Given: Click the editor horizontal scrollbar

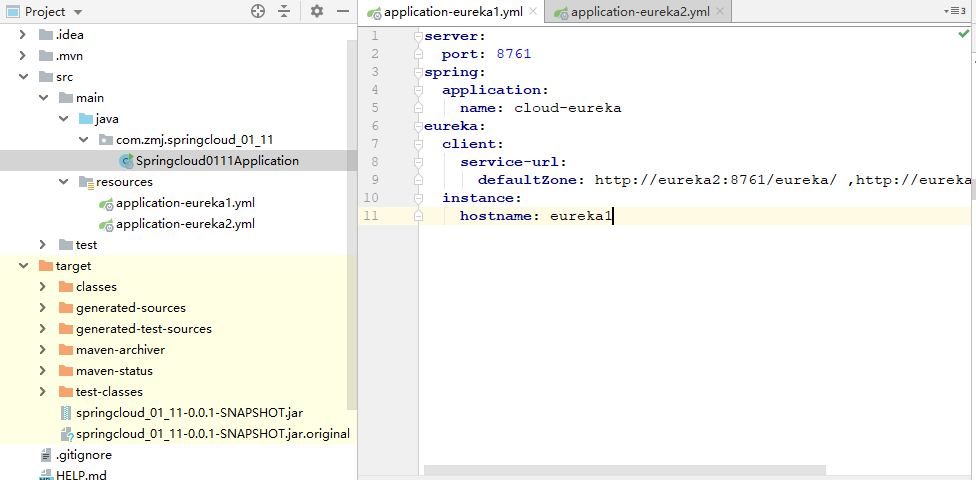Looking at the screenshot, I should [x=624, y=469].
